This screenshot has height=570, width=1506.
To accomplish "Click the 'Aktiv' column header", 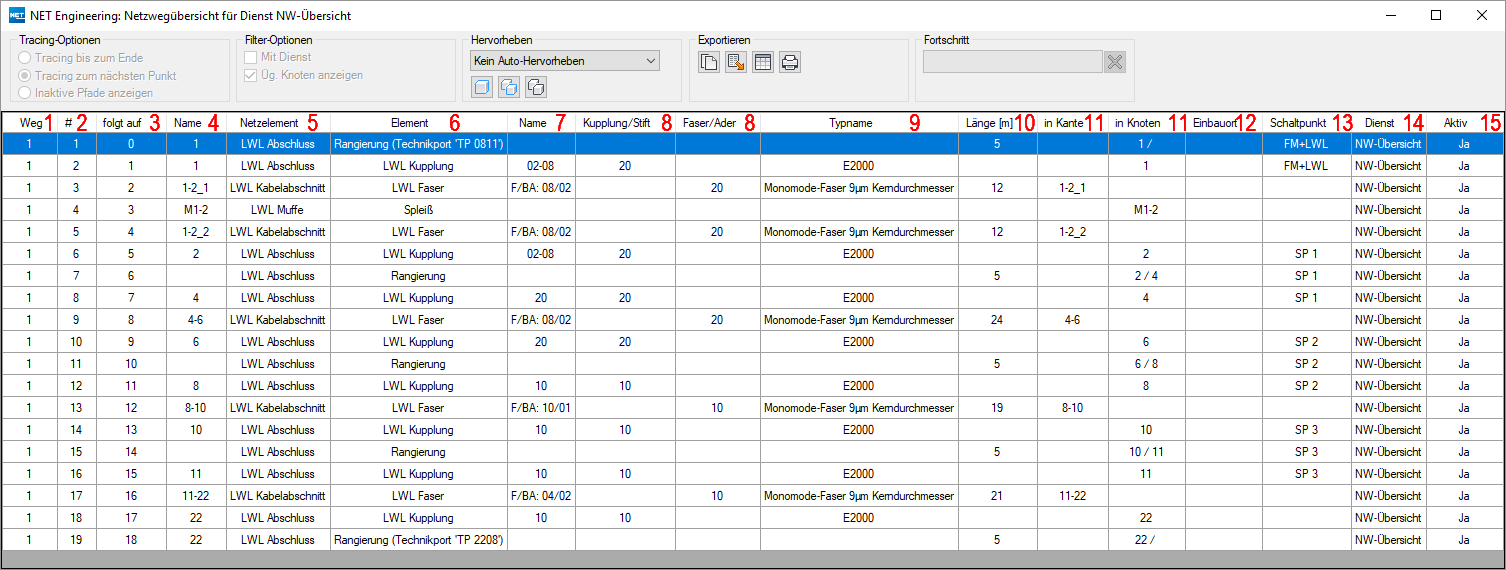I will [x=1464, y=122].
